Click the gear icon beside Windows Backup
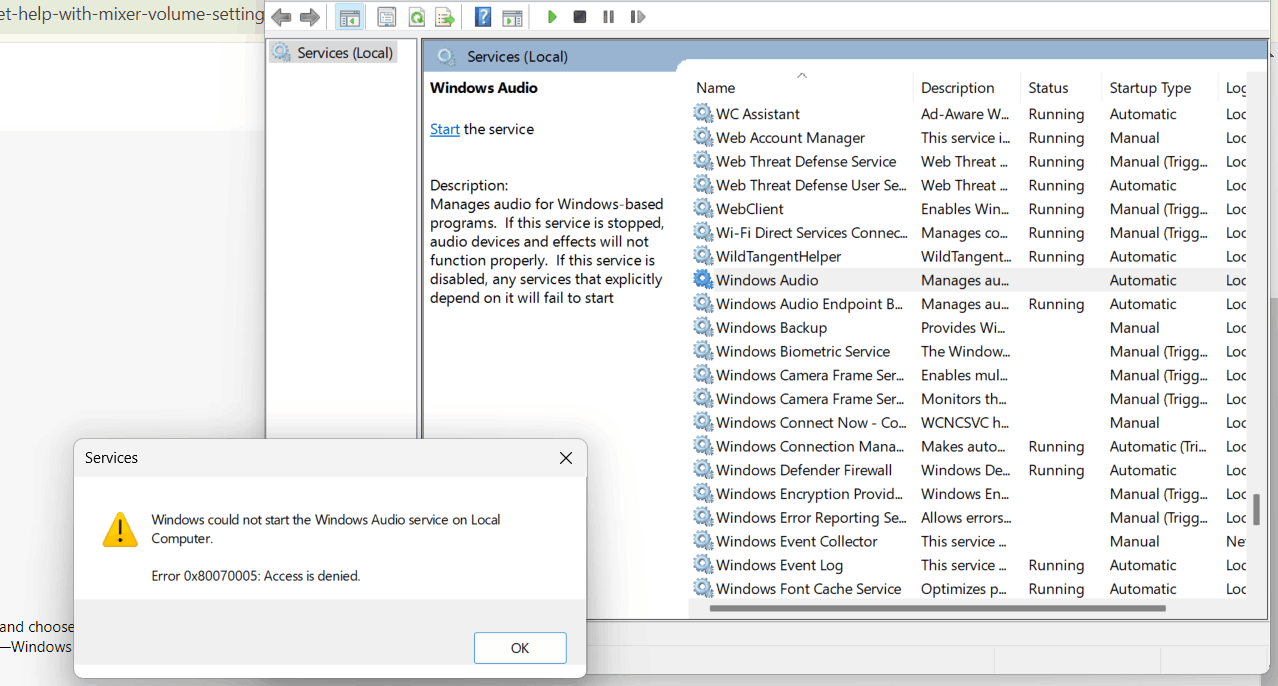Viewport: 1278px width, 686px height. [x=703, y=327]
